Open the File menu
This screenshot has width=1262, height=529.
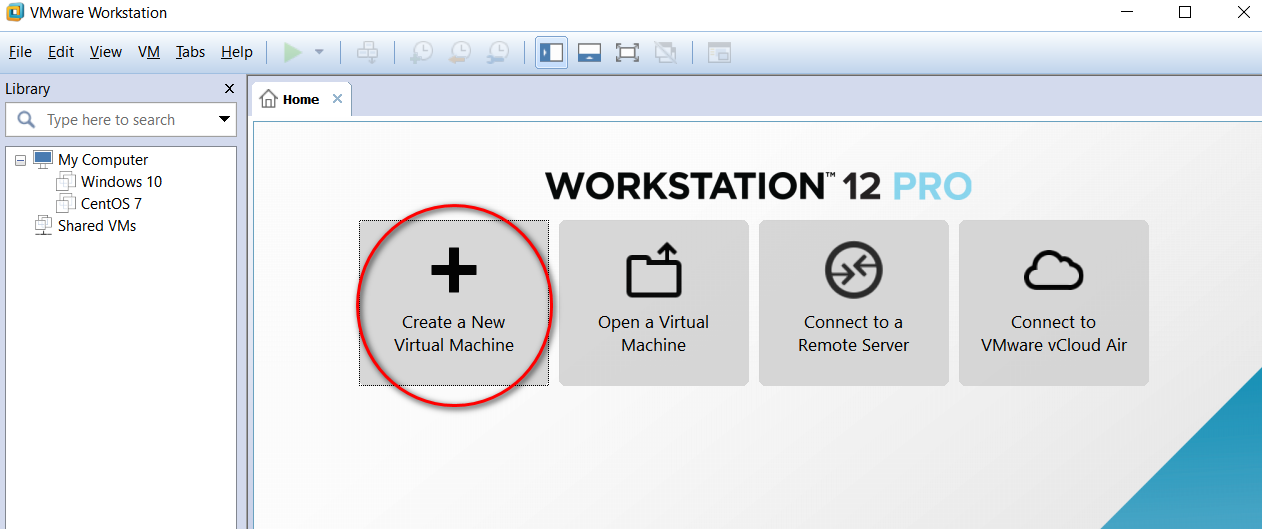(x=20, y=52)
